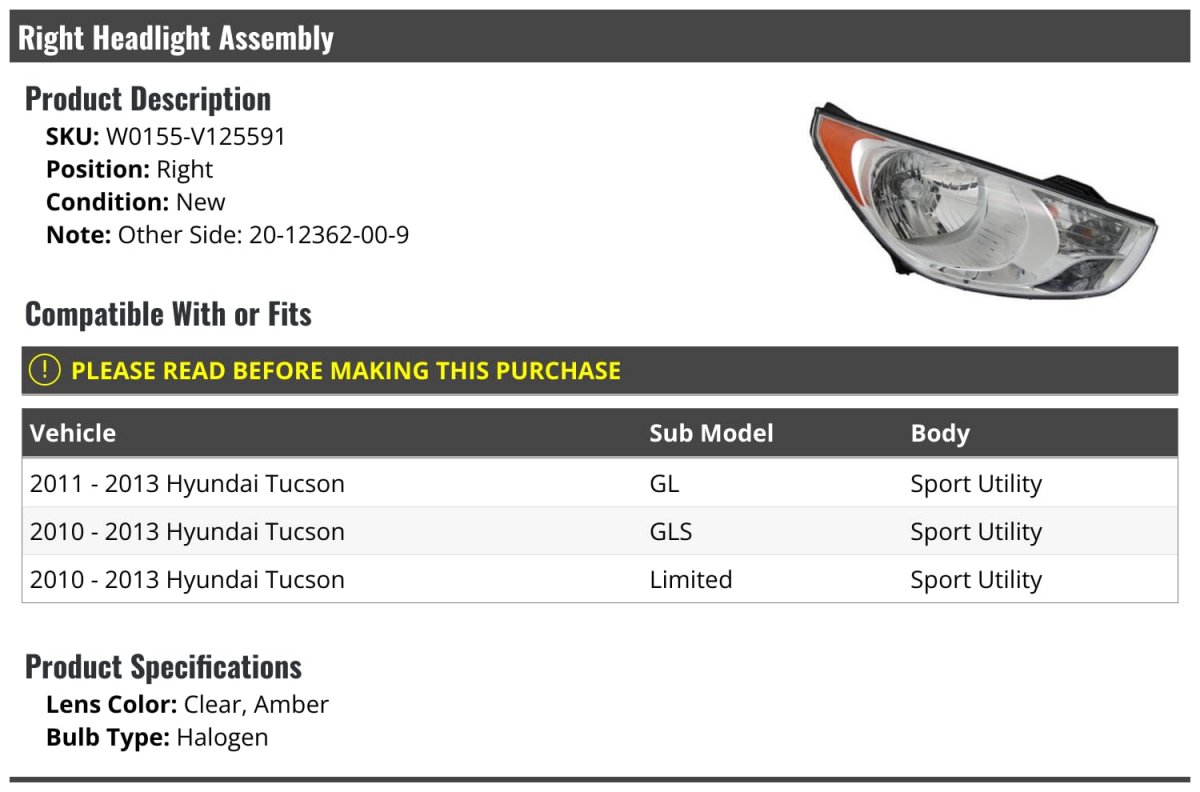
Task: Select the Limited sub model cell
Action: 690,579
